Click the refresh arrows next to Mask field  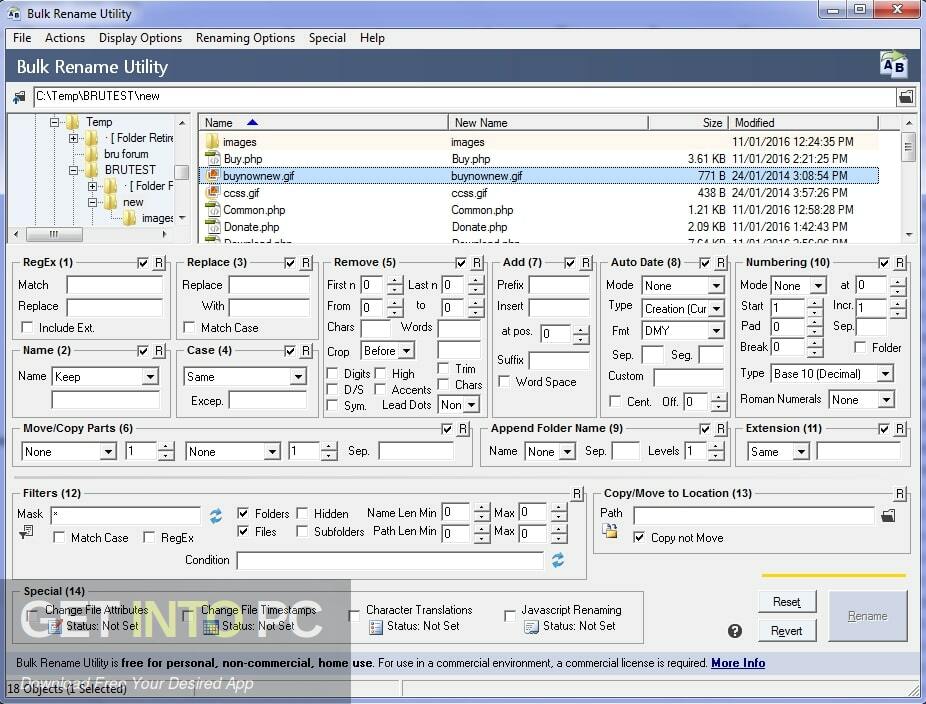pyautogui.click(x=216, y=516)
